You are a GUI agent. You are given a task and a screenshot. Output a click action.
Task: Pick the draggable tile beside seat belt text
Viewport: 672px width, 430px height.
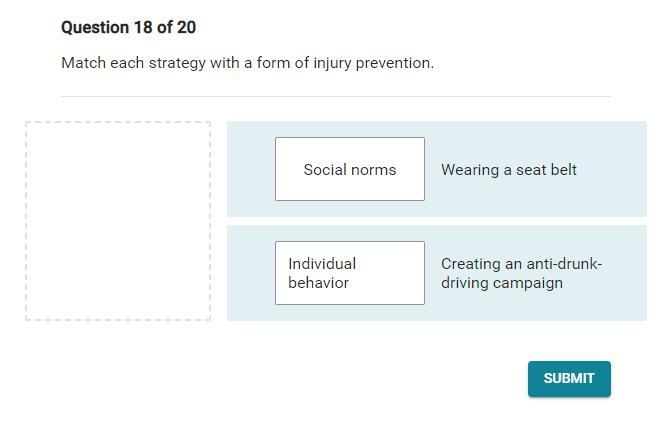[x=349, y=169]
